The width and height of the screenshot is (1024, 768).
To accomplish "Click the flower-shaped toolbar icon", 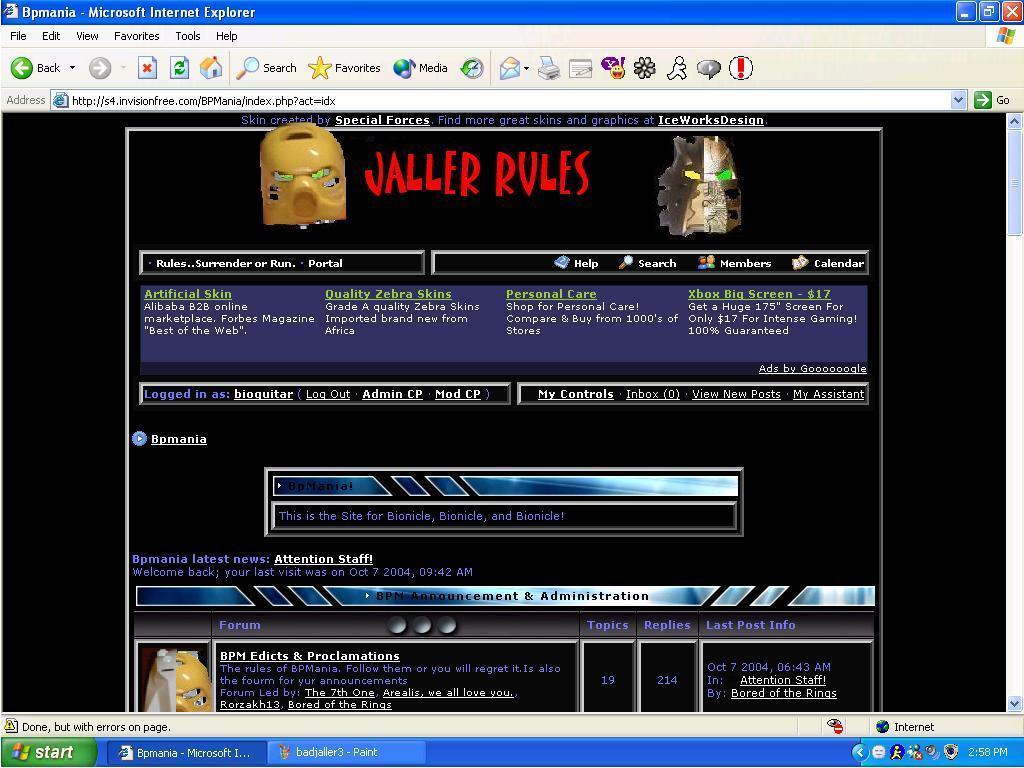I will pos(645,68).
